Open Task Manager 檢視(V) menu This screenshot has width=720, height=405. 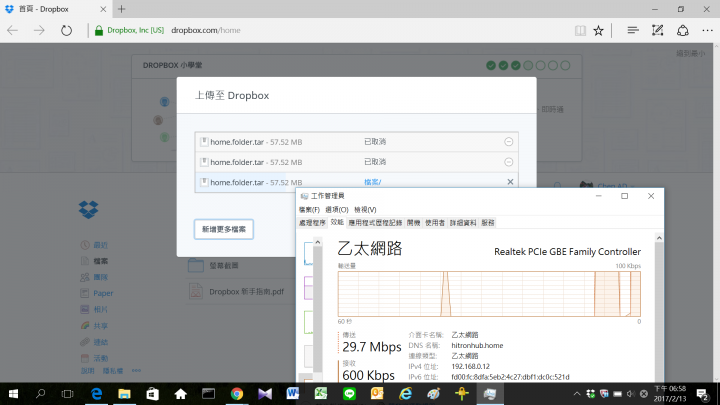coord(365,210)
